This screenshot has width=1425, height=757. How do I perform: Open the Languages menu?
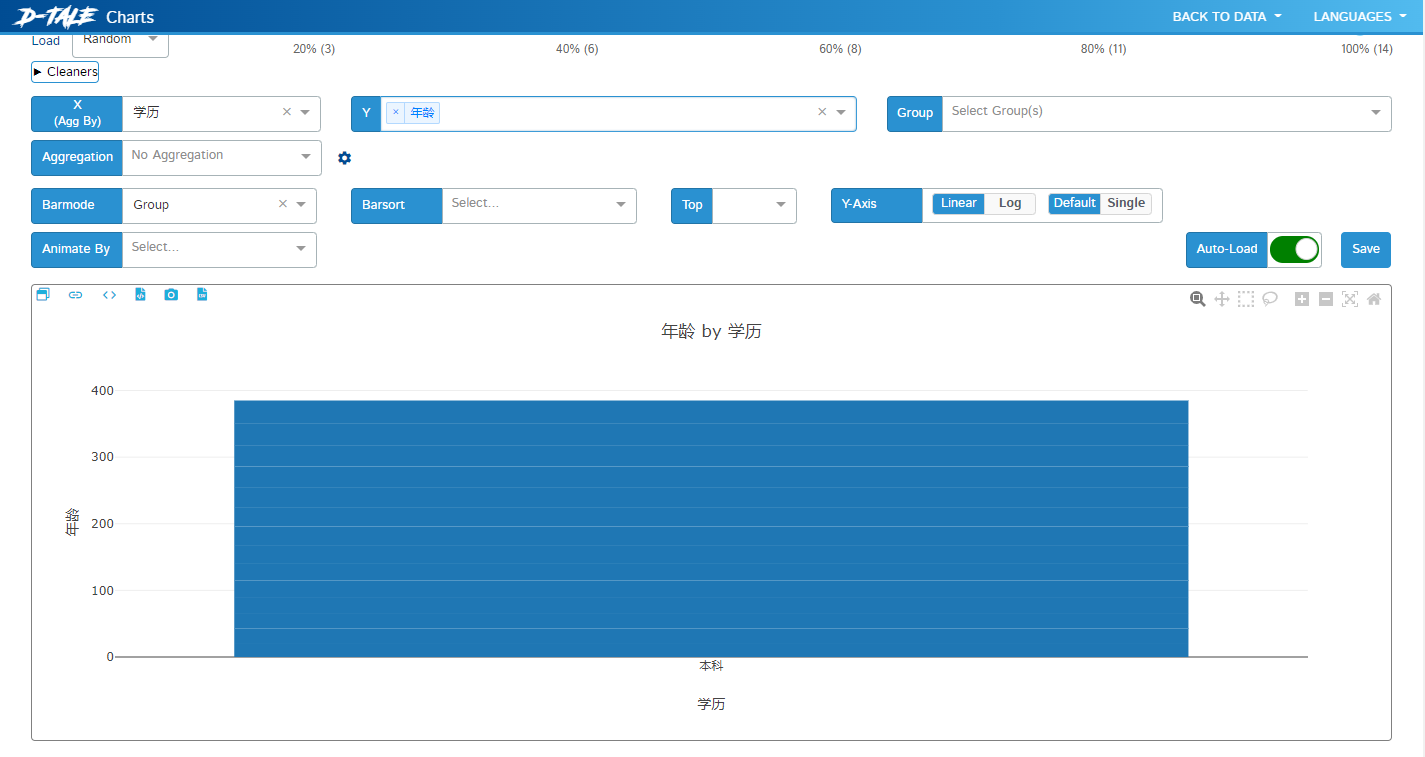tap(1359, 17)
